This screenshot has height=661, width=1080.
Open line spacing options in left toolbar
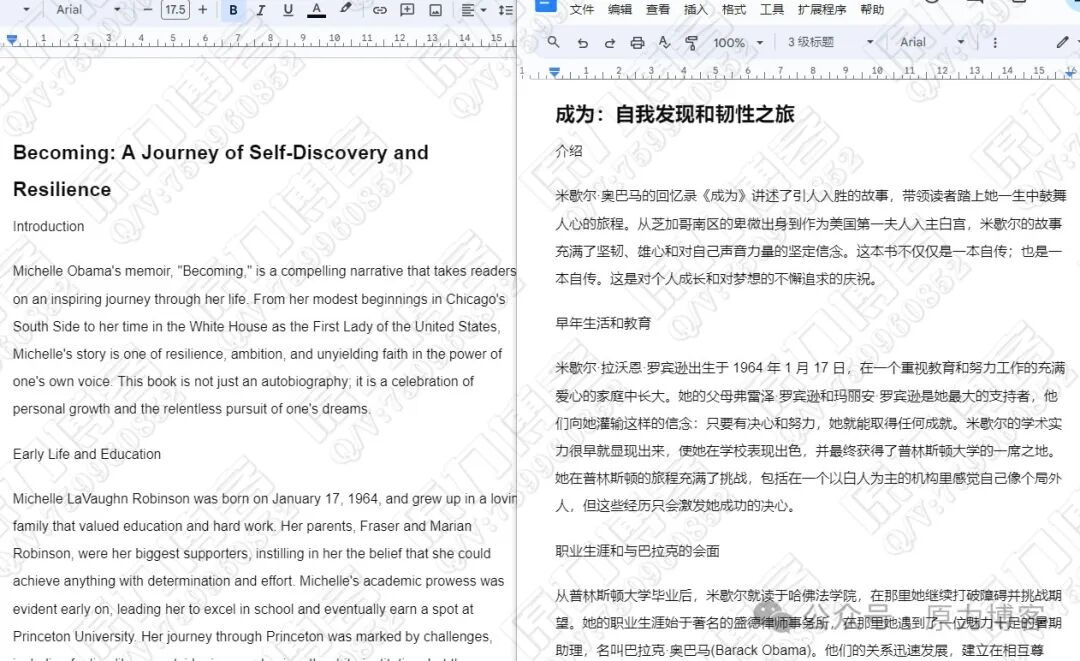506,10
